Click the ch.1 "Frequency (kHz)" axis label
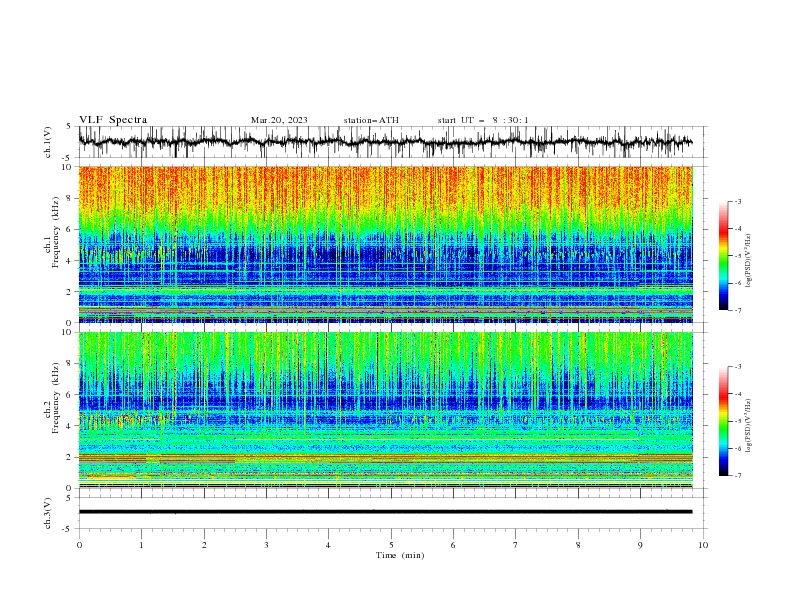 tap(55, 232)
